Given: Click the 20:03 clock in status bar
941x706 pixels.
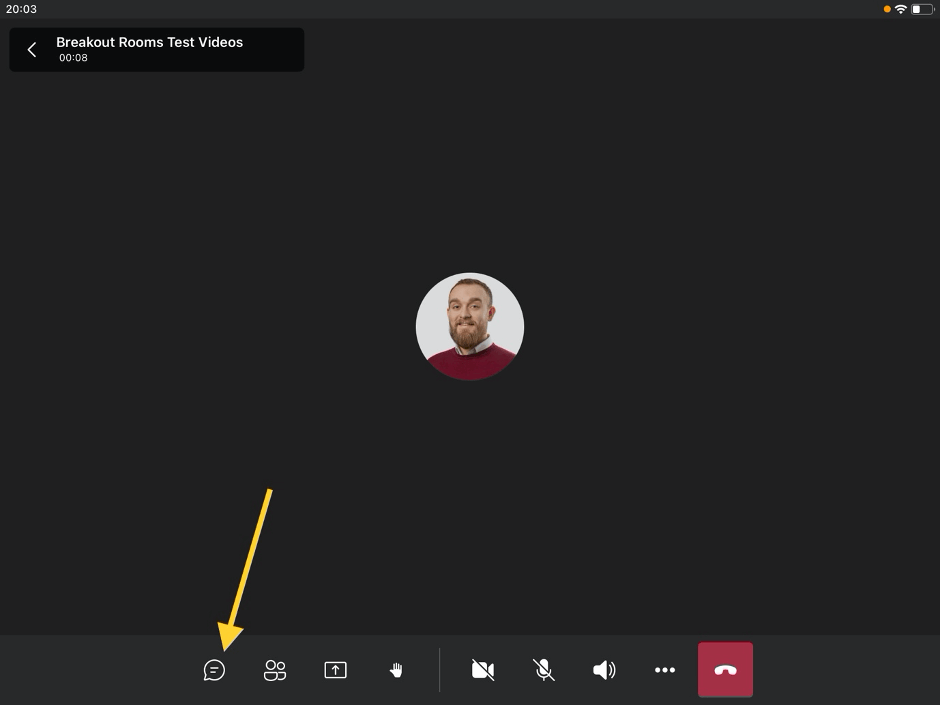Looking at the screenshot, I should pyautogui.click(x=21, y=9).
